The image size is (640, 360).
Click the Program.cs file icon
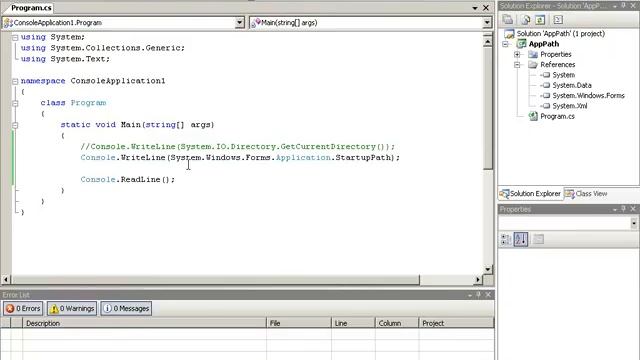(533, 116)
